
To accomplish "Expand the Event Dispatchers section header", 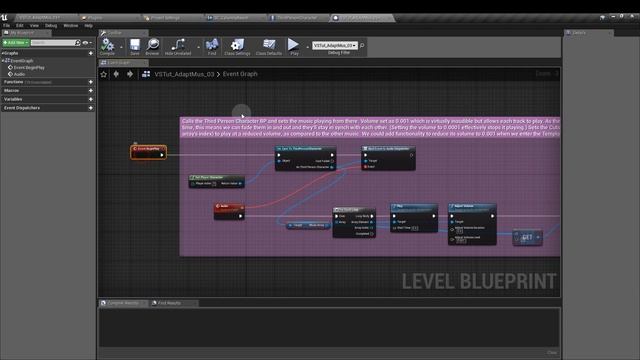I will coord(48,108).
